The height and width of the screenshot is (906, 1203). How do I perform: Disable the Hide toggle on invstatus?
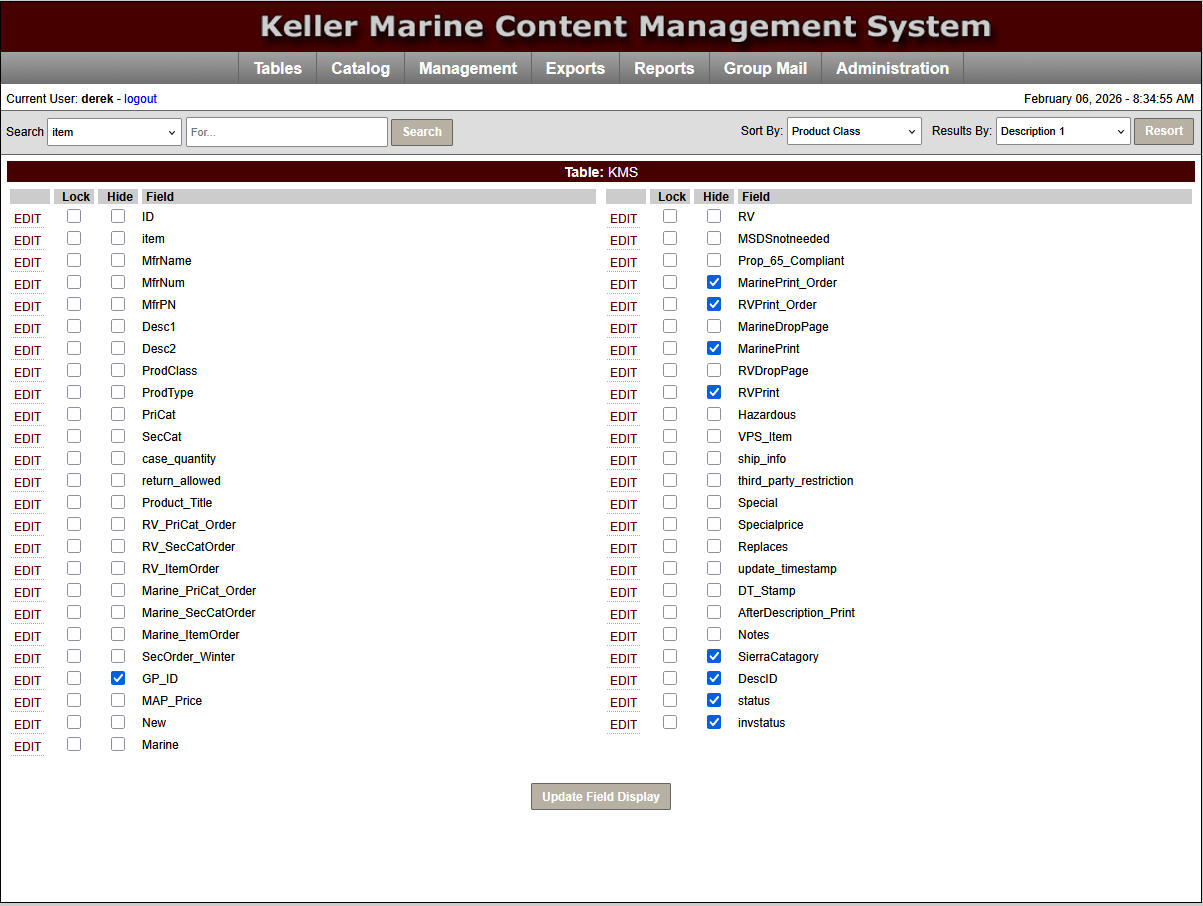[x=713, y=722]
